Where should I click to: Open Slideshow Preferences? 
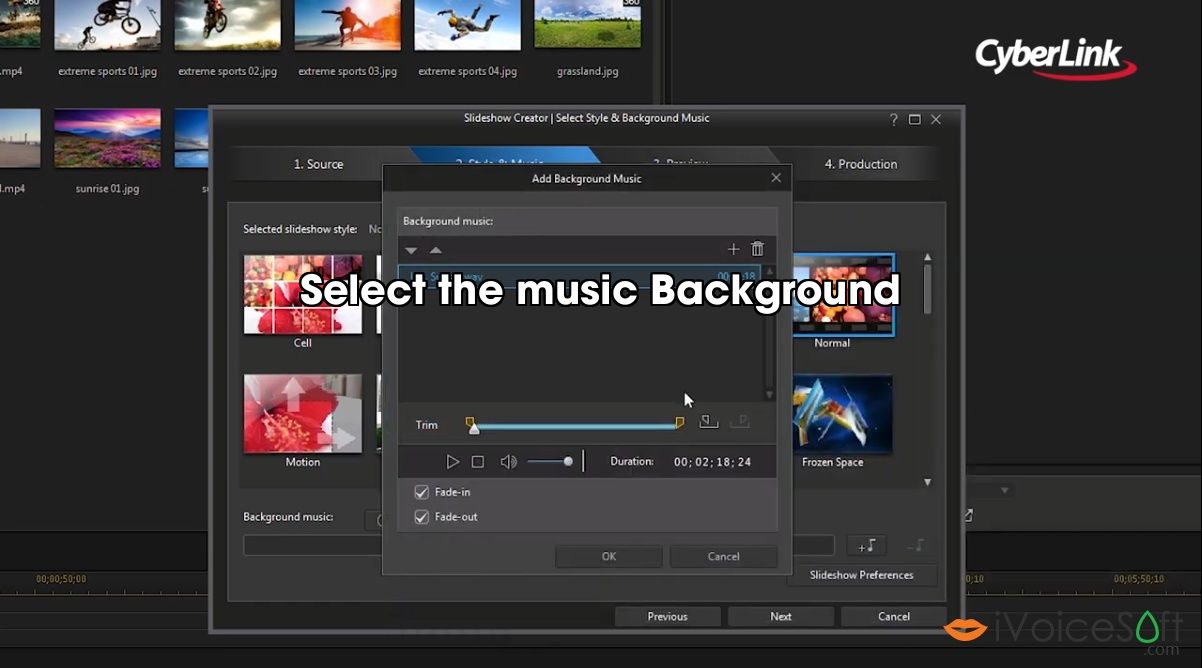(x=861, y=575)
